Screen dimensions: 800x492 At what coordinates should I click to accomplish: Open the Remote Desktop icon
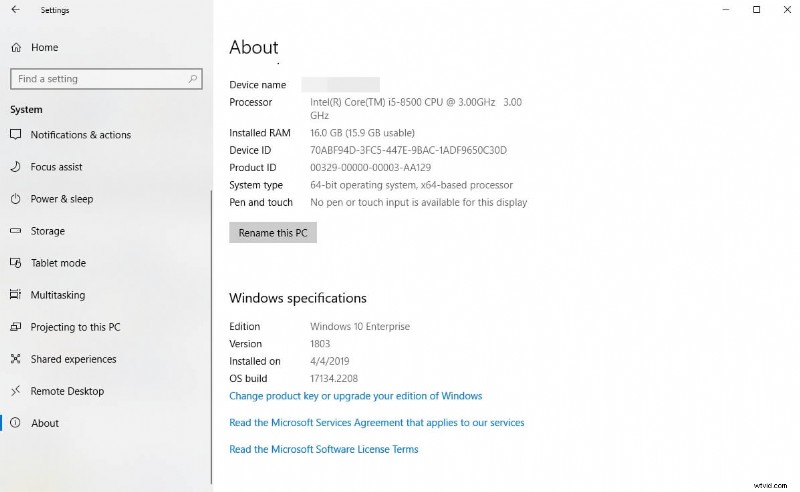(x=15, y=391)
